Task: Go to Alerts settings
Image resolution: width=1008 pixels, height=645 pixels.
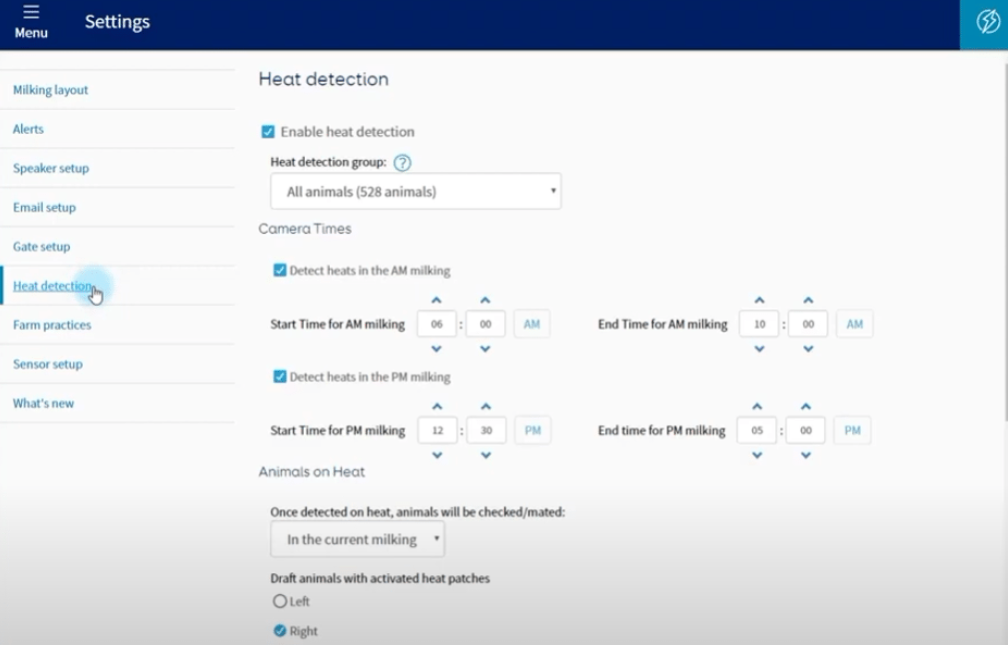Action: pos(28,129)
